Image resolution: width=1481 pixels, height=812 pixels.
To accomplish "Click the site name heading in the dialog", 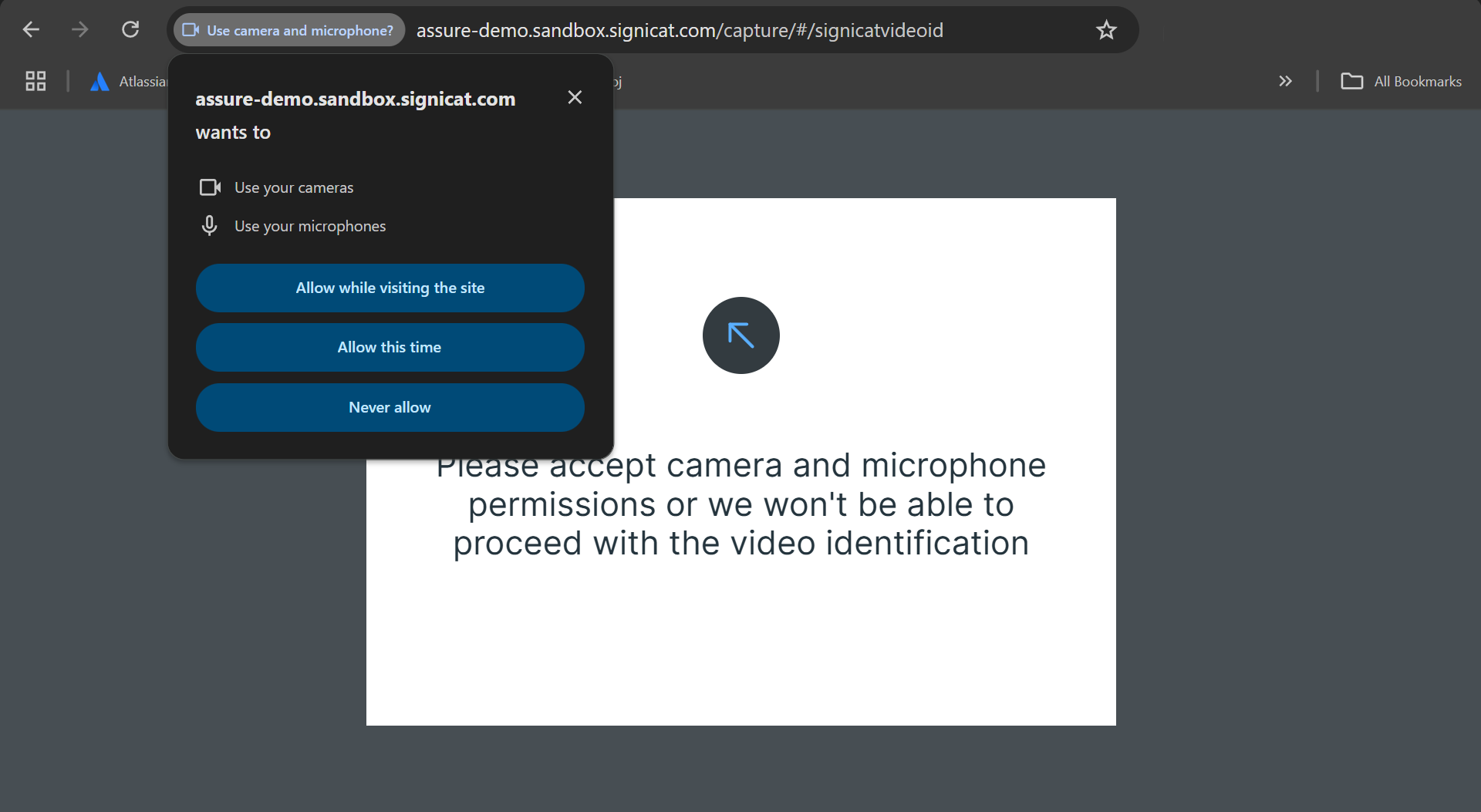I will pos(355,99).
